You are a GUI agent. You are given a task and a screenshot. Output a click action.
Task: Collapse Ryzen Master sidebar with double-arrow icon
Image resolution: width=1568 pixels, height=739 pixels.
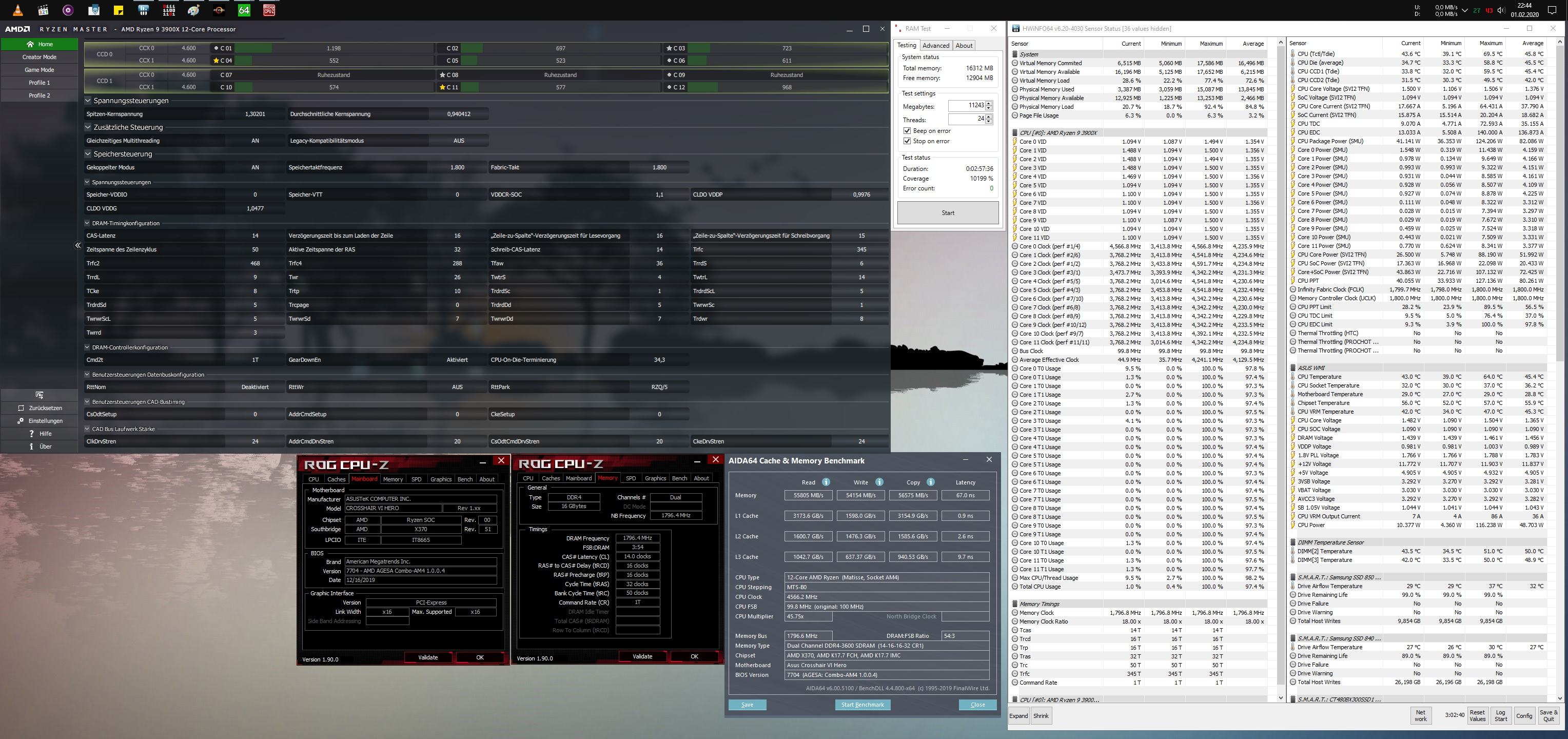pyautogui.click(x=78, y=245)
